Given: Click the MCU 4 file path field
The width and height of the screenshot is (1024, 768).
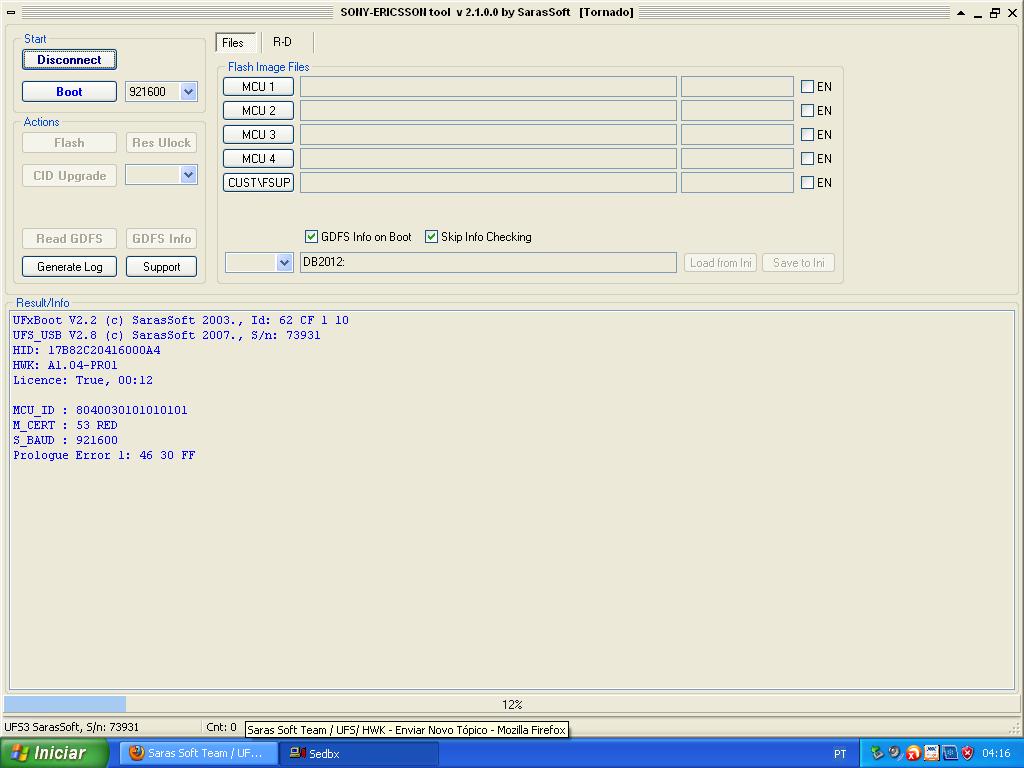Looking at the screenshot, I should pos(488,159).
